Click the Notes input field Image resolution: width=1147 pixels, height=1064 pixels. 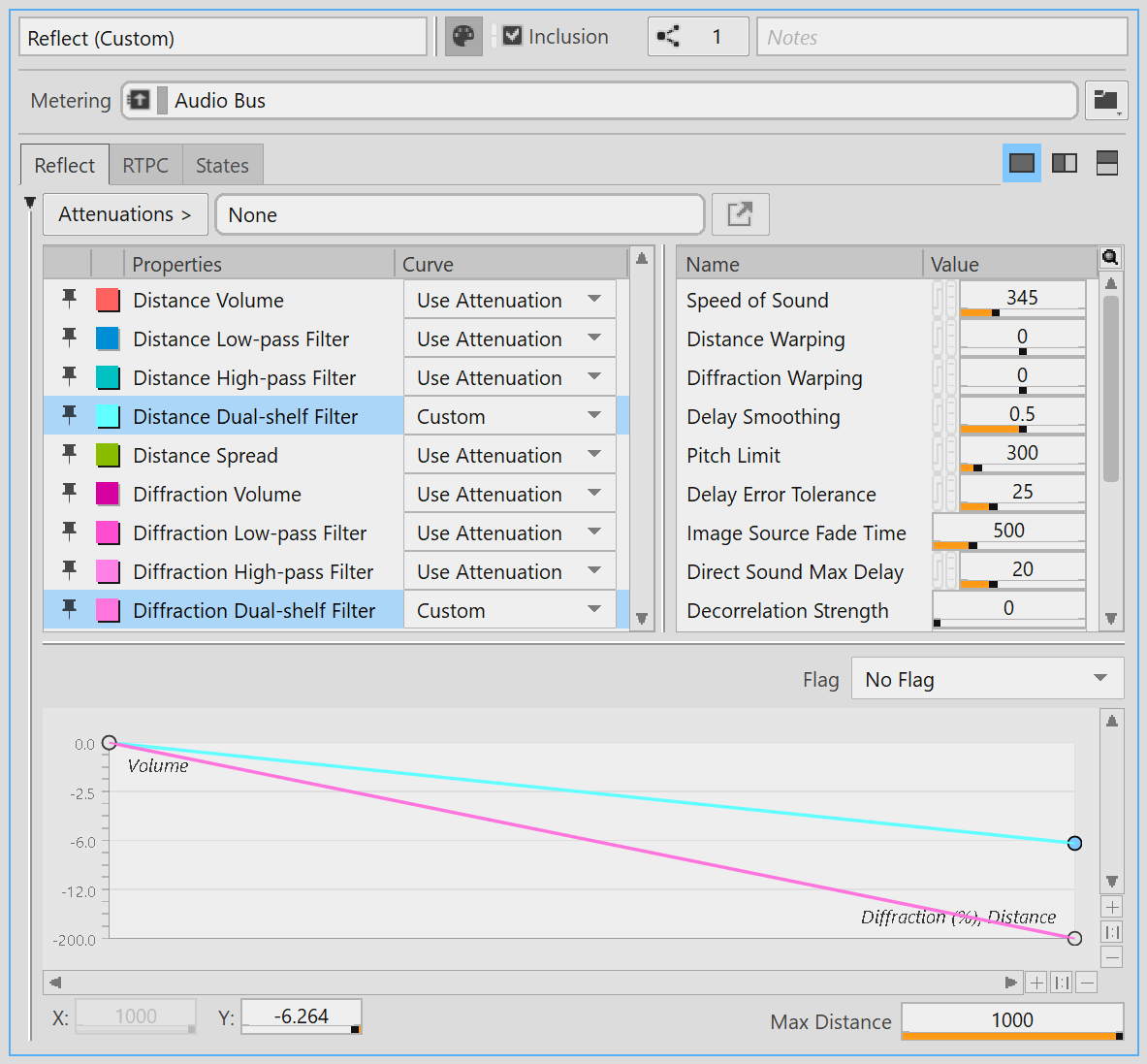click(940, 38)
